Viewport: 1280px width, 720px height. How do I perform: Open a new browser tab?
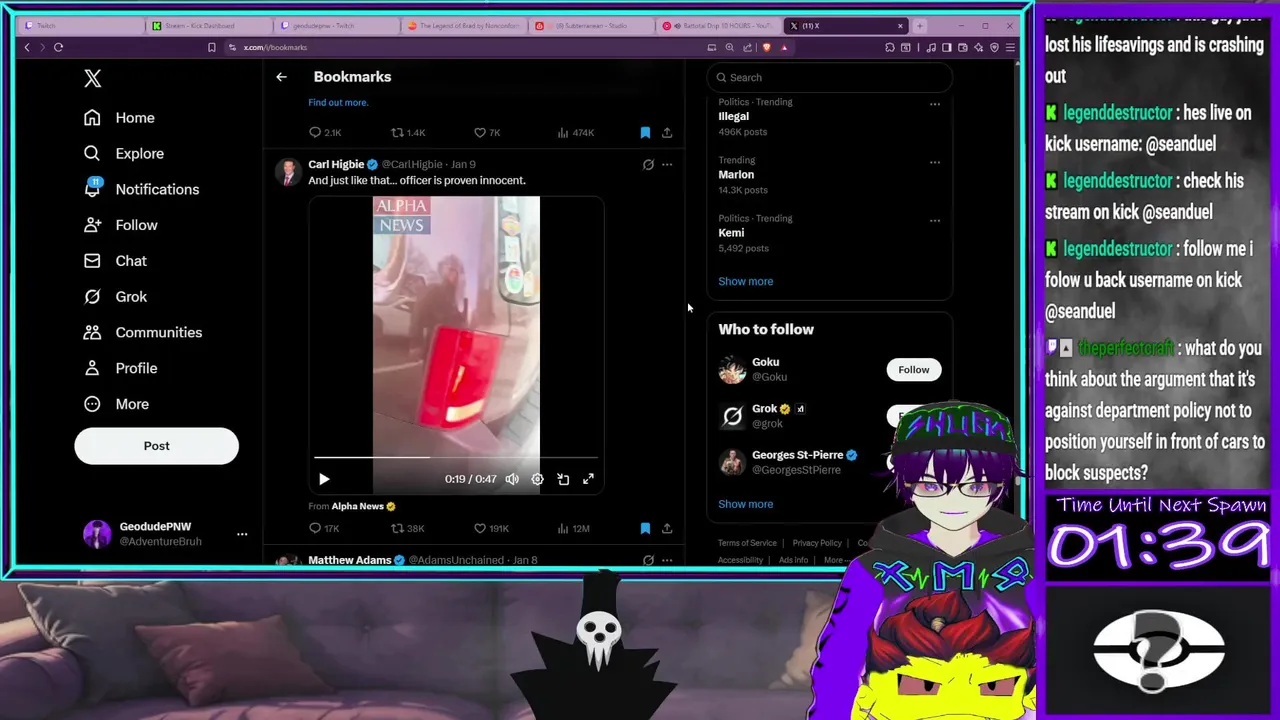(x=920, y=26)
